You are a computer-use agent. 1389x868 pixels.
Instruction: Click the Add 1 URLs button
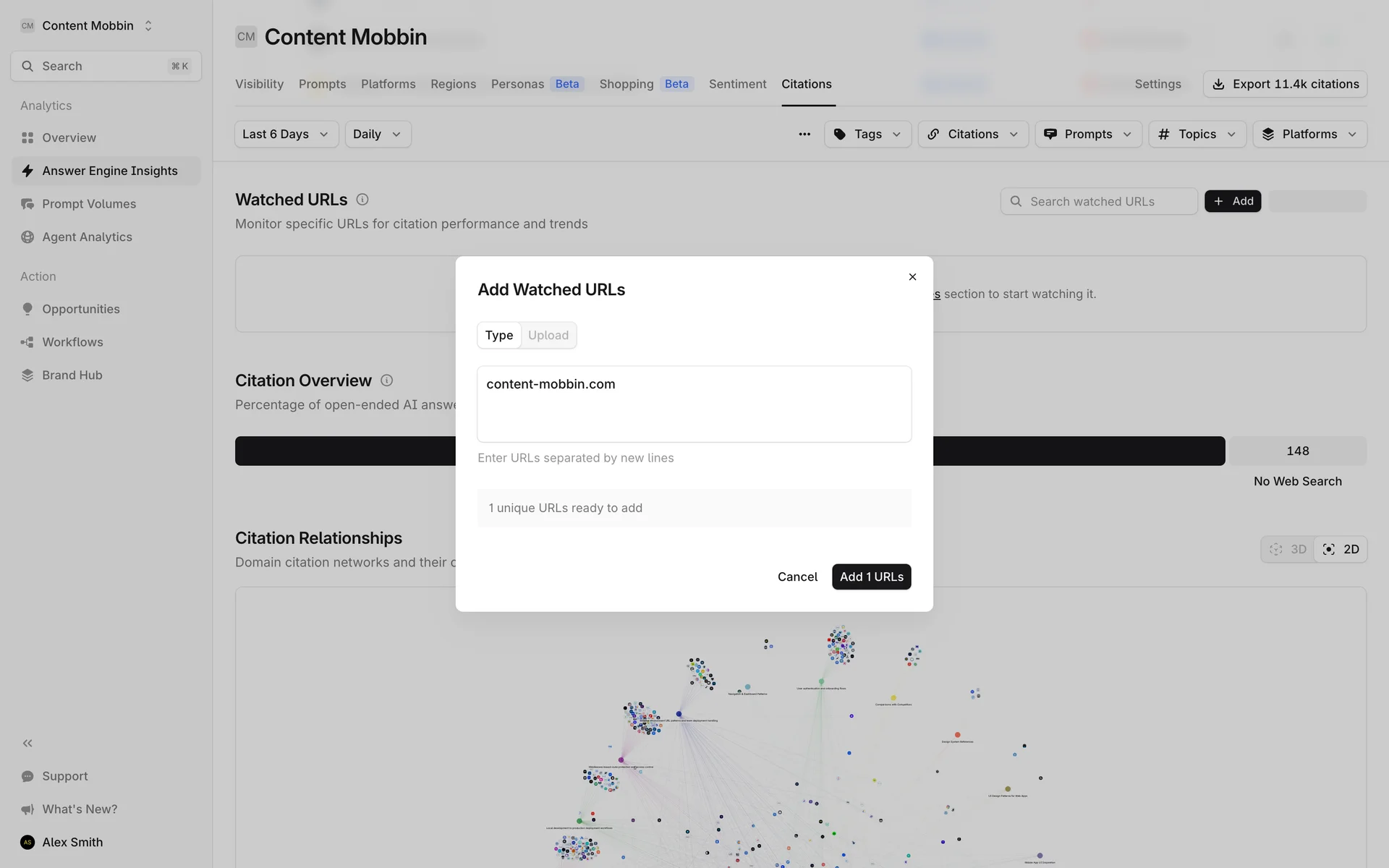pyautogui.click(x=871, y=577)
